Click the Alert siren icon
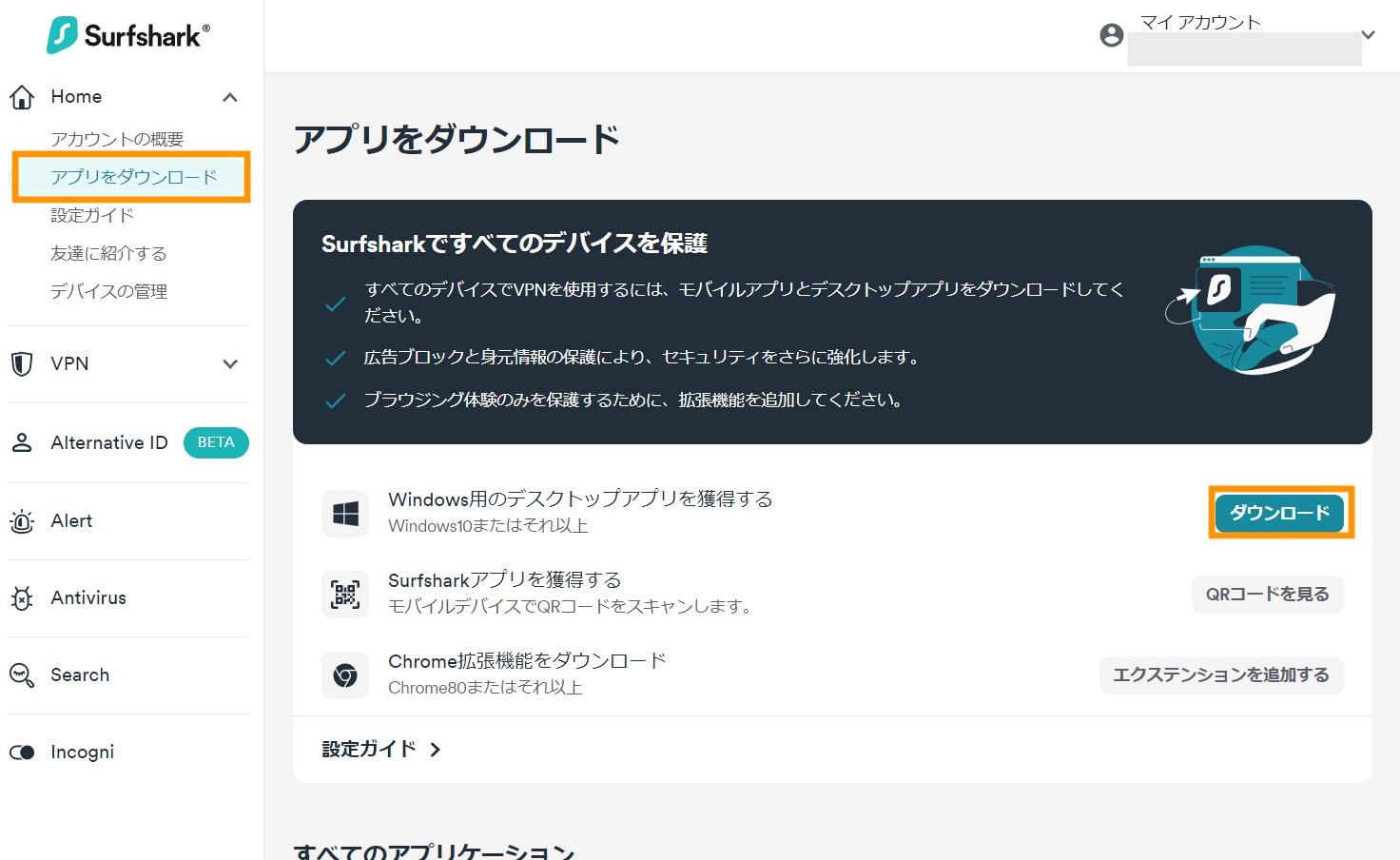The height and width of the screenshot is (860, 1400). tap(22, 521)
